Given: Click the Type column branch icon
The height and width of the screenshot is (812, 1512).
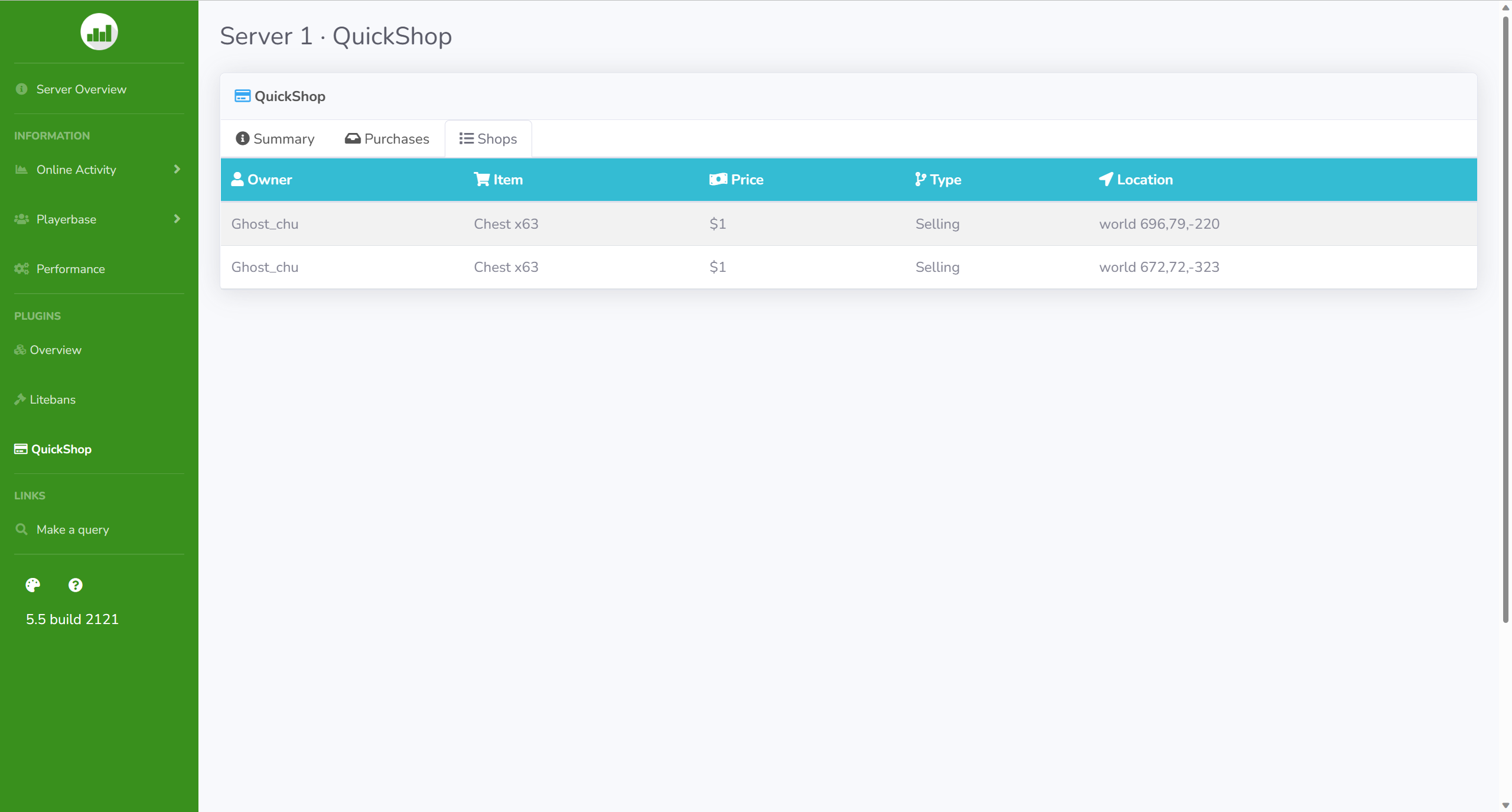Looking at the screenshot, I should click(x=920, y=179).
